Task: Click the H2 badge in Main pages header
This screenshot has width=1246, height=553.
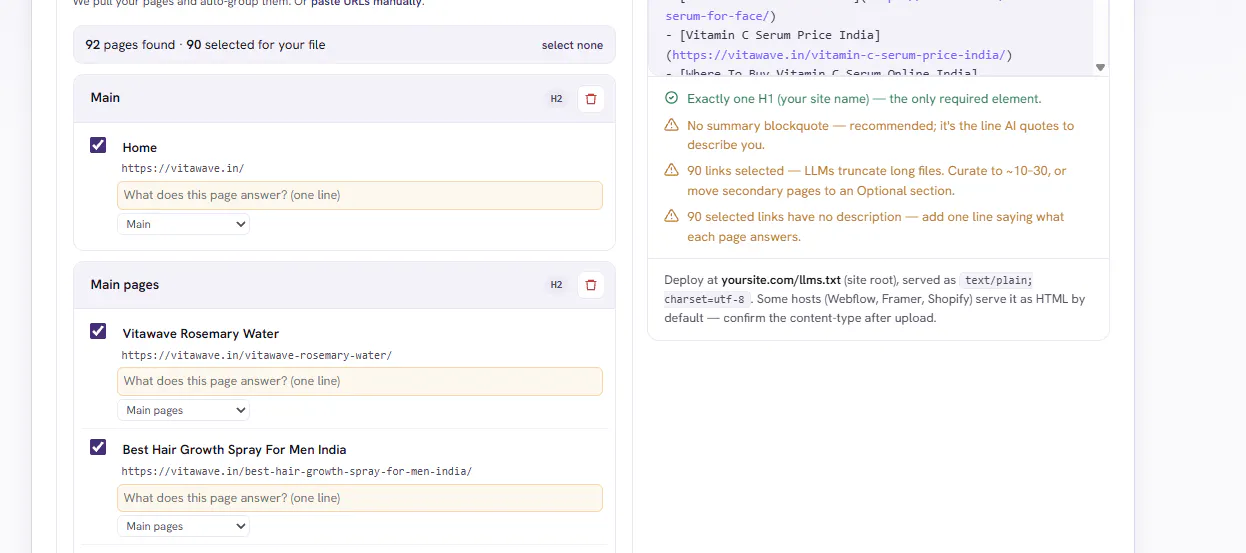Action: coord(556,285)
